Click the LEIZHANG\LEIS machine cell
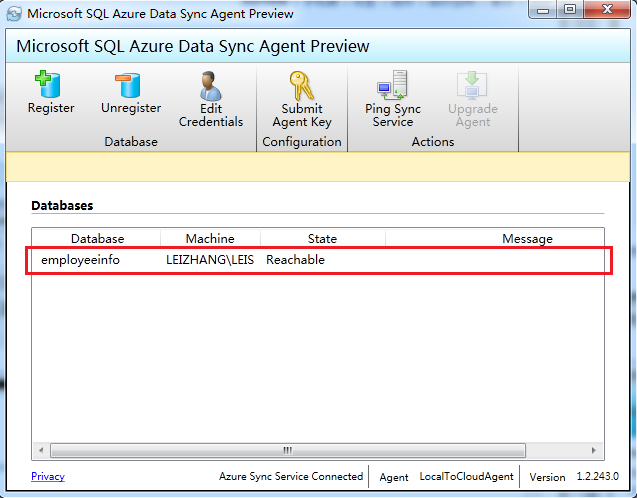This screenshot has width=637, height=498. click(x=210, y=260)
